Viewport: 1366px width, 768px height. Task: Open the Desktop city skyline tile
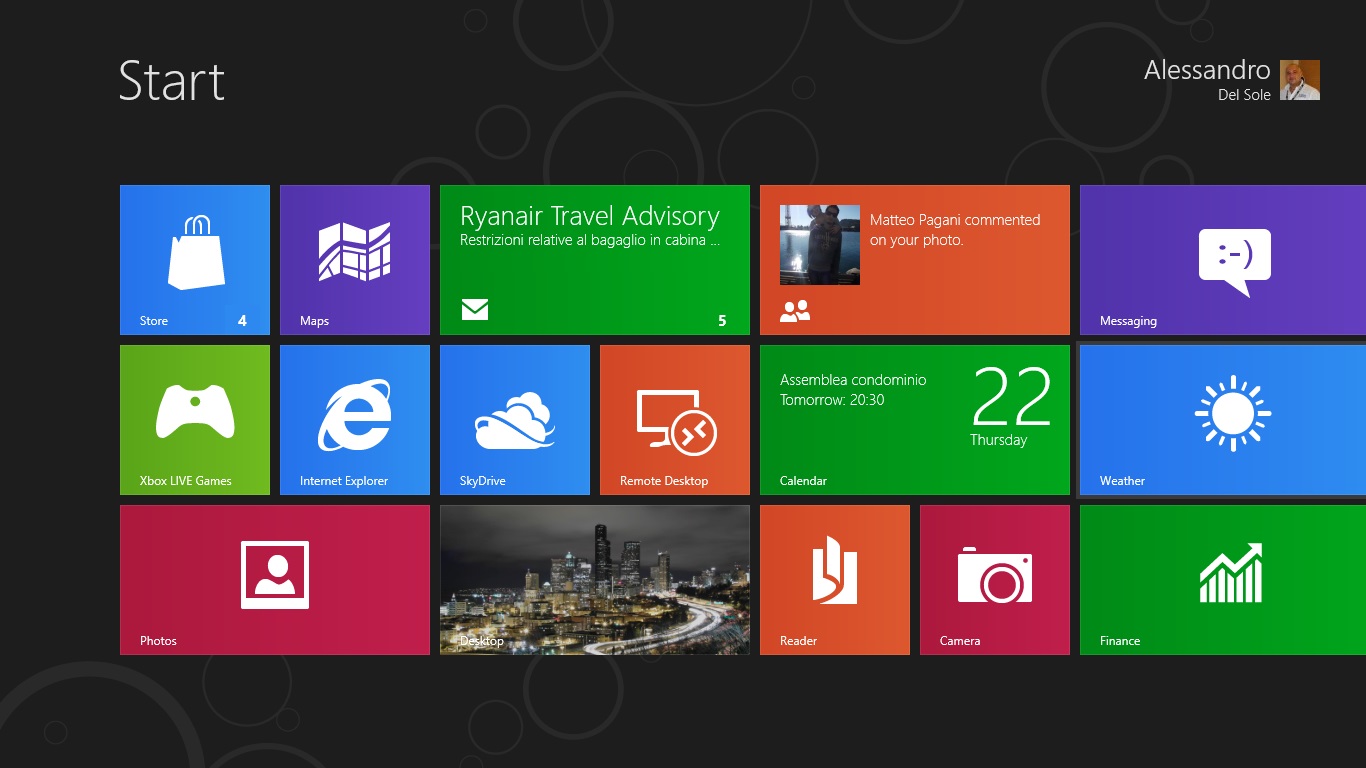[x=595, y=580]
